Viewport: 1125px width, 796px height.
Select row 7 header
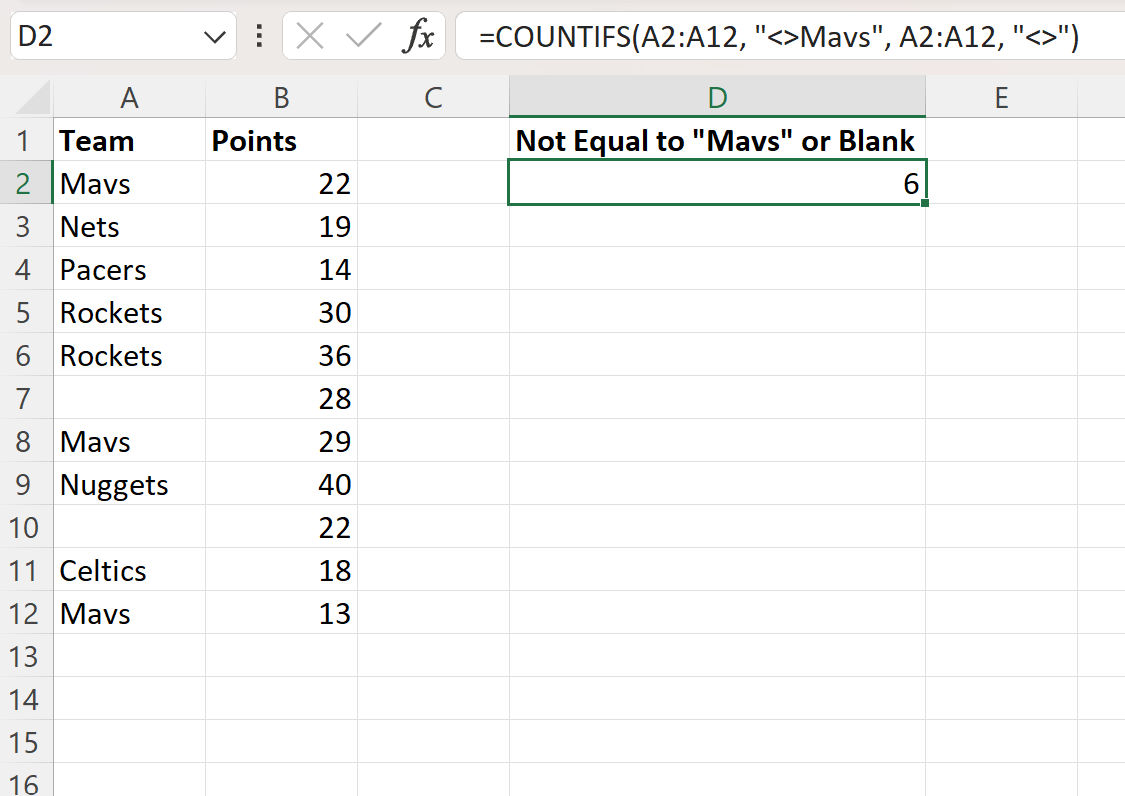click(x=26, y=399)
